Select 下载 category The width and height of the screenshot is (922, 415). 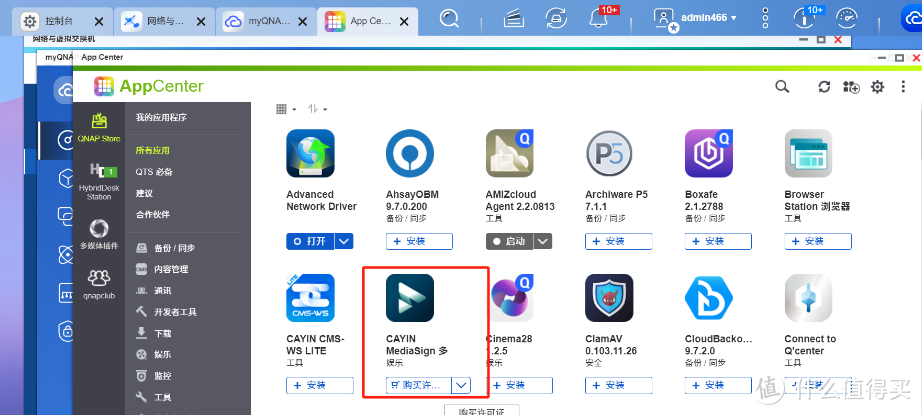tap(153, 333)
